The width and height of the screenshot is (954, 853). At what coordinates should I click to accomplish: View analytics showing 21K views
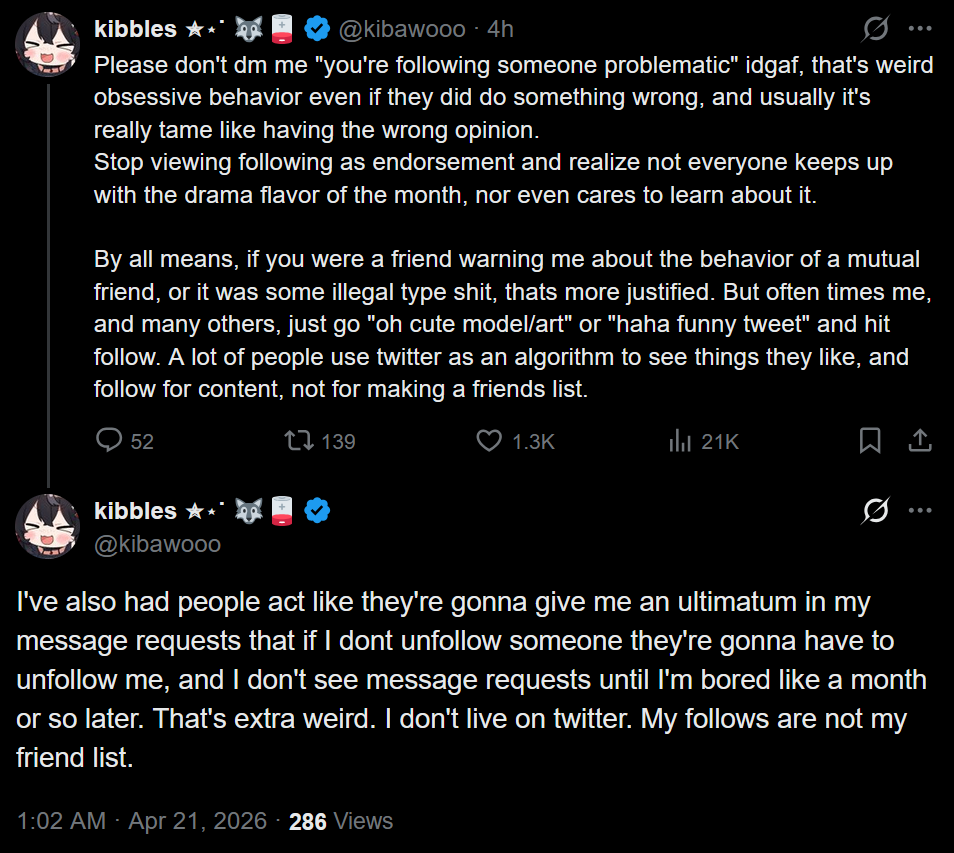tap(680, 440)
